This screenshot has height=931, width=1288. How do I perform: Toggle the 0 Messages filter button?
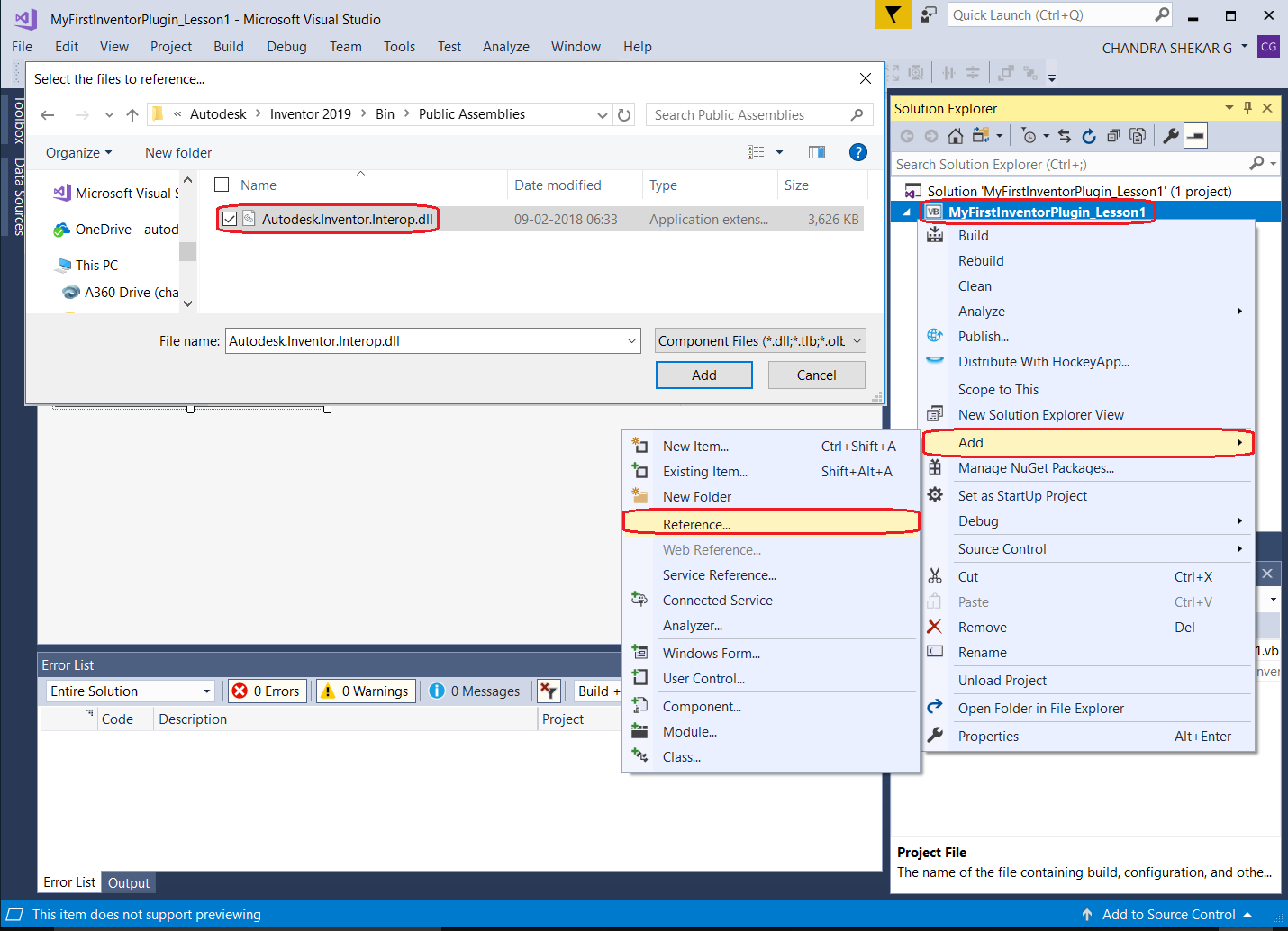click(x=476, y=691)
